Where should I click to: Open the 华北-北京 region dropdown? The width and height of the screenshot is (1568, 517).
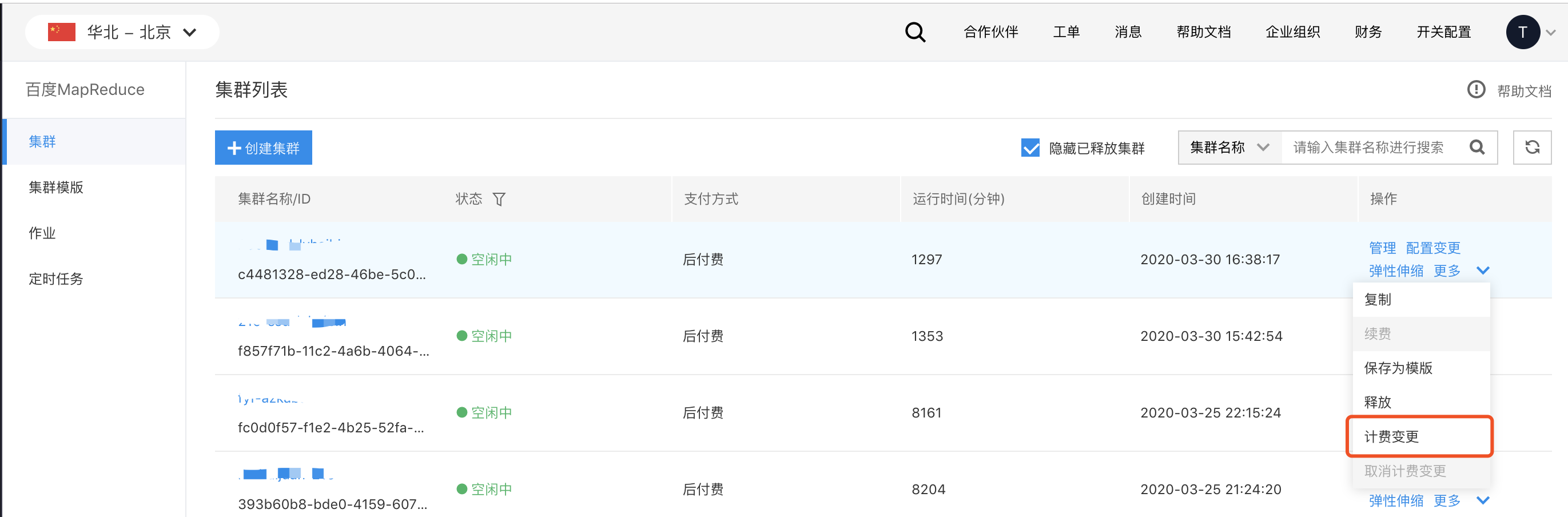coord(122,32)
